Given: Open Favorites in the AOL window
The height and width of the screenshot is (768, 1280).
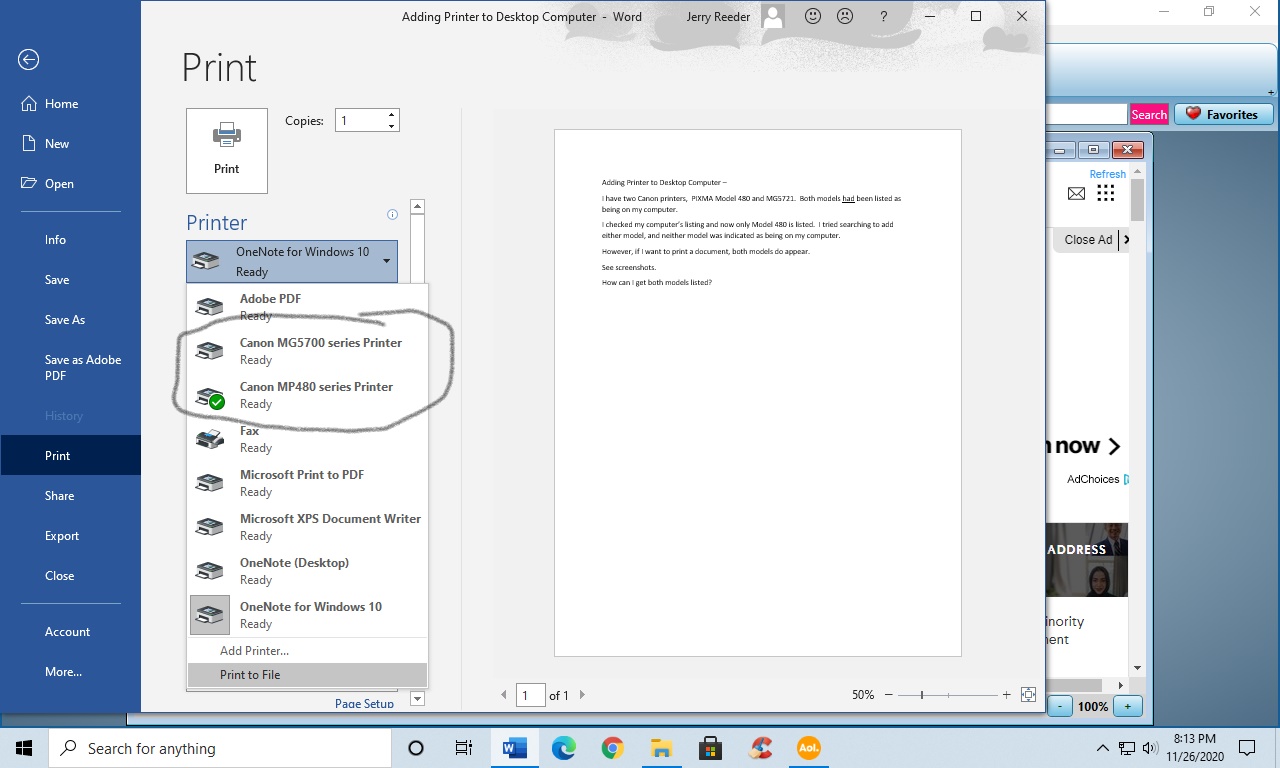Looking at the screenshot, I should pyautogui.click(x=1223, y=114).
